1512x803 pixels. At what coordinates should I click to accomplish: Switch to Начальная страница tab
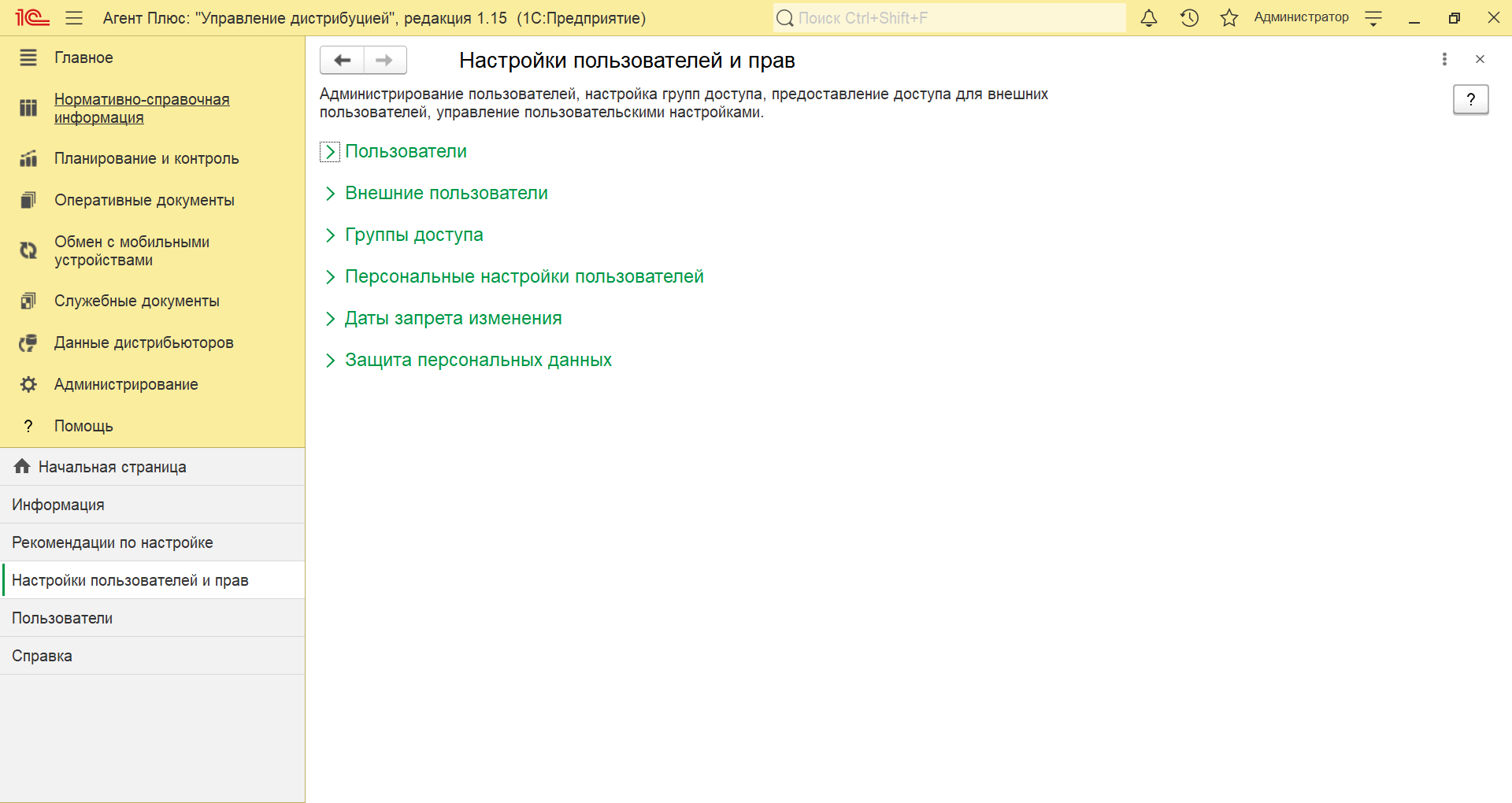(112, 467)
